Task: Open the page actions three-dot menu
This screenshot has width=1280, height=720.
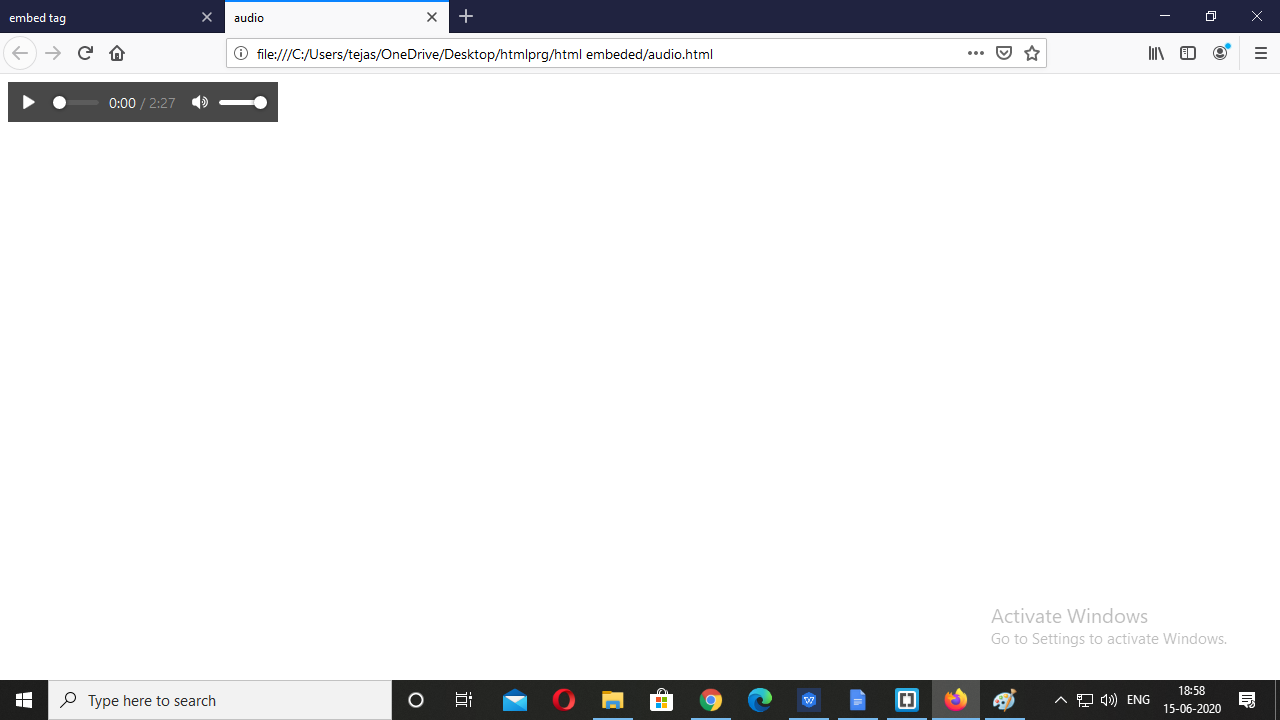Action: tap(975, 54)
